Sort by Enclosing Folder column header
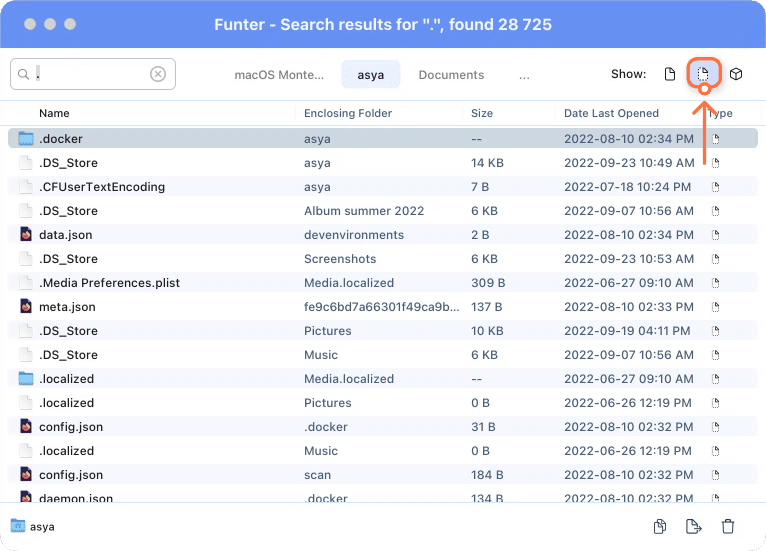 click(x=348, y=113)
